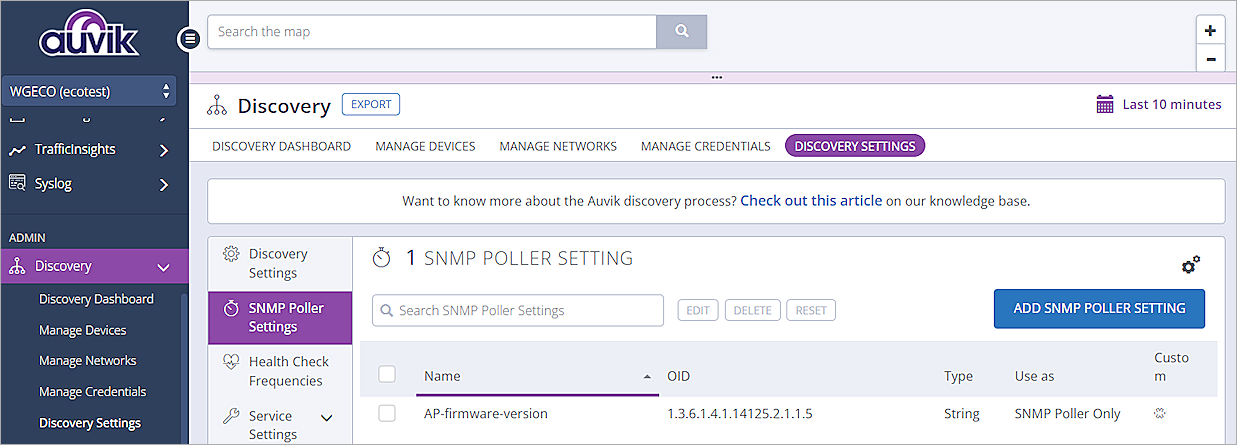Click the custom indicator icon for AP-firmware-version
The image size is (1237, 445).
tap(1161, 413)
